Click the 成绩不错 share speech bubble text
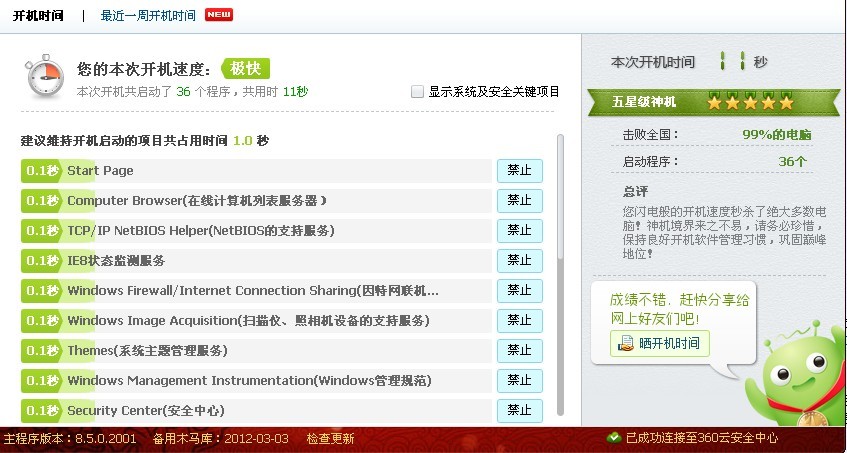Screen dimensions: 847x453 (680, 309)
